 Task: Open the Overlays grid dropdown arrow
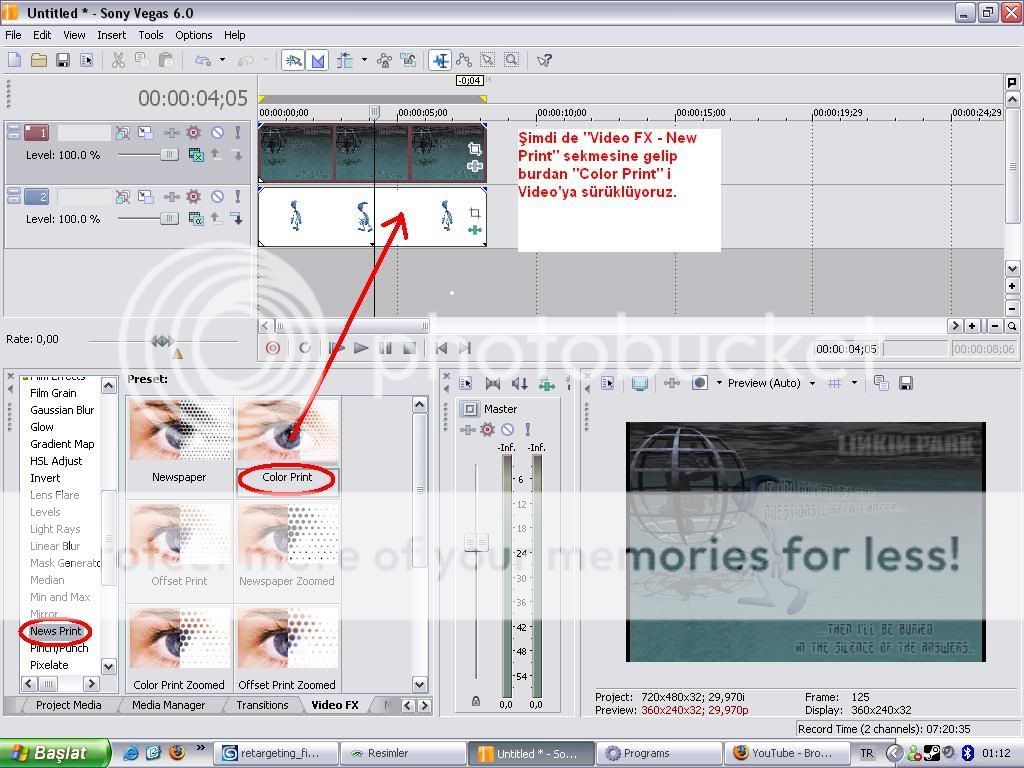854,383
